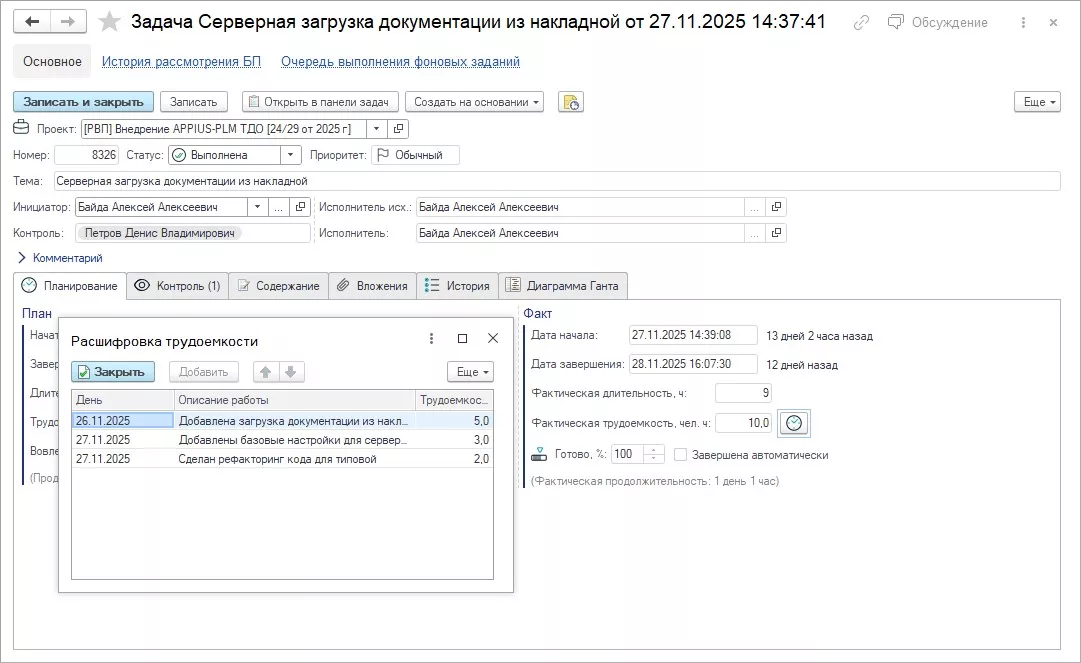Open the Исполнитель field's open-form icon
The image size is (1081, 663).
click(776, 233)
